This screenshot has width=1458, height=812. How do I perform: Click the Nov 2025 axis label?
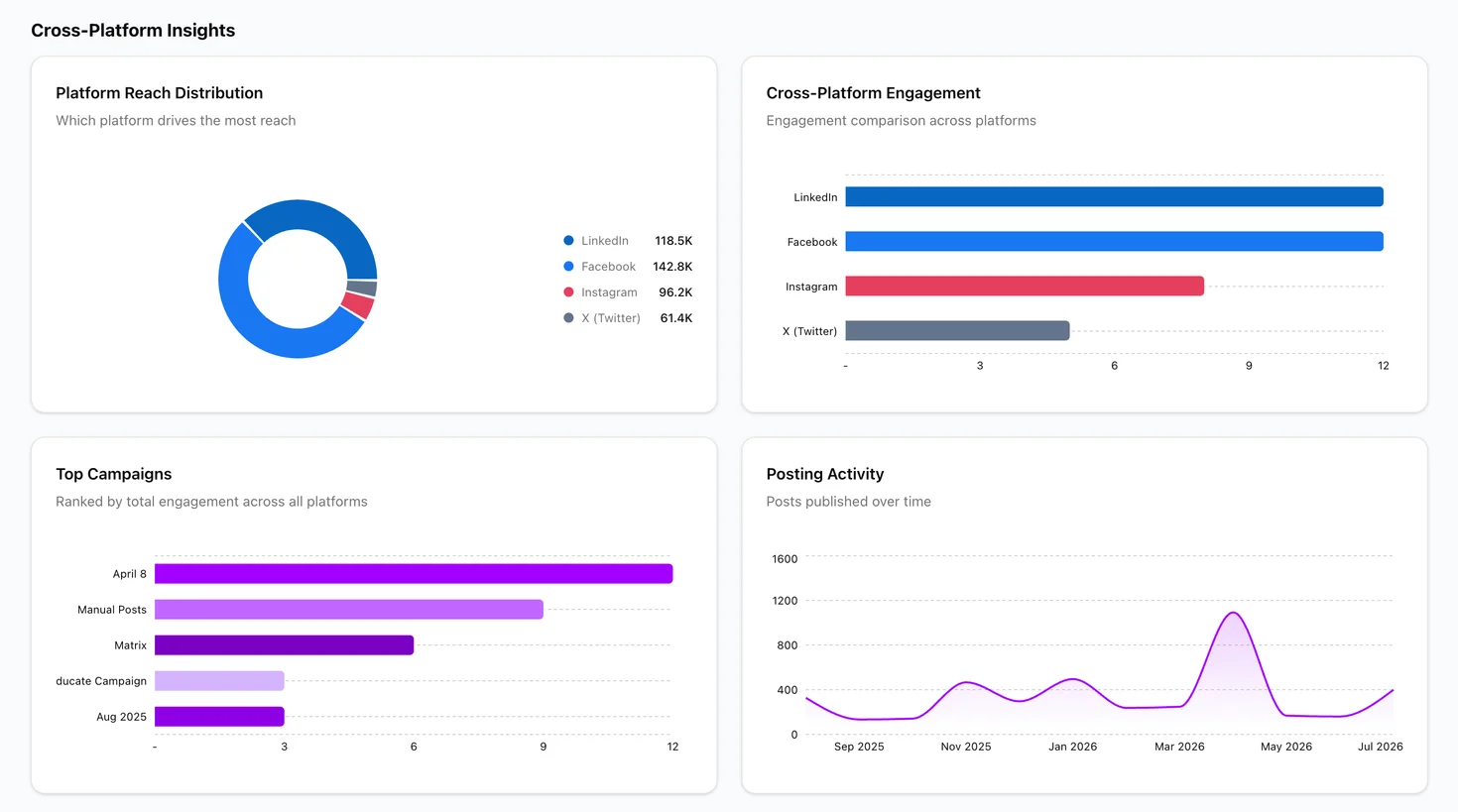(x=966, y=747)
